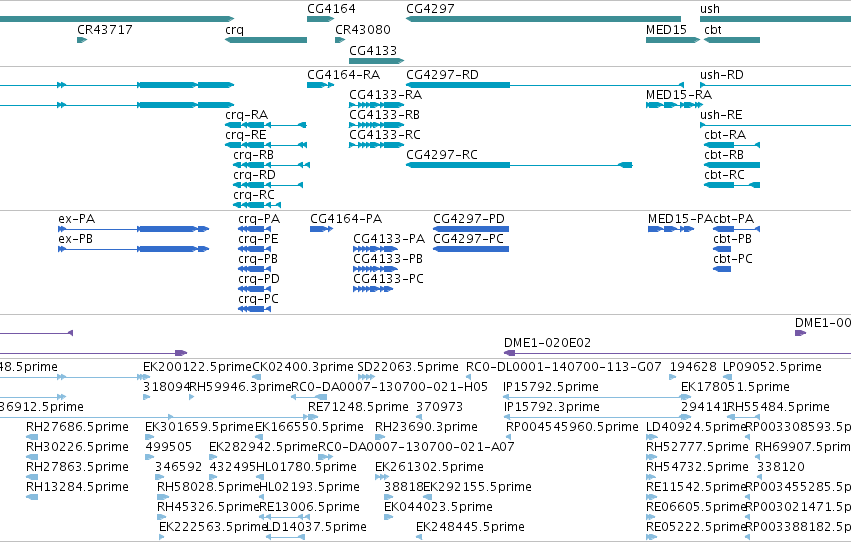Select the RH27686.5prime label
Screen dimensions: 851x542
pyautogui.click(x=78, y=427)
